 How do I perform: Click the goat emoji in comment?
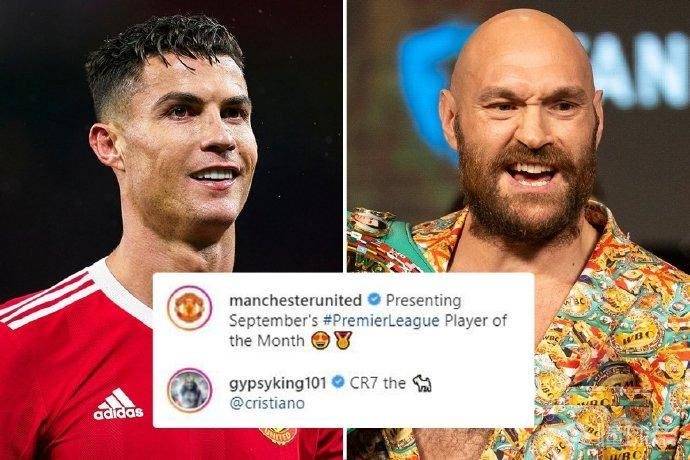(422, 383)
